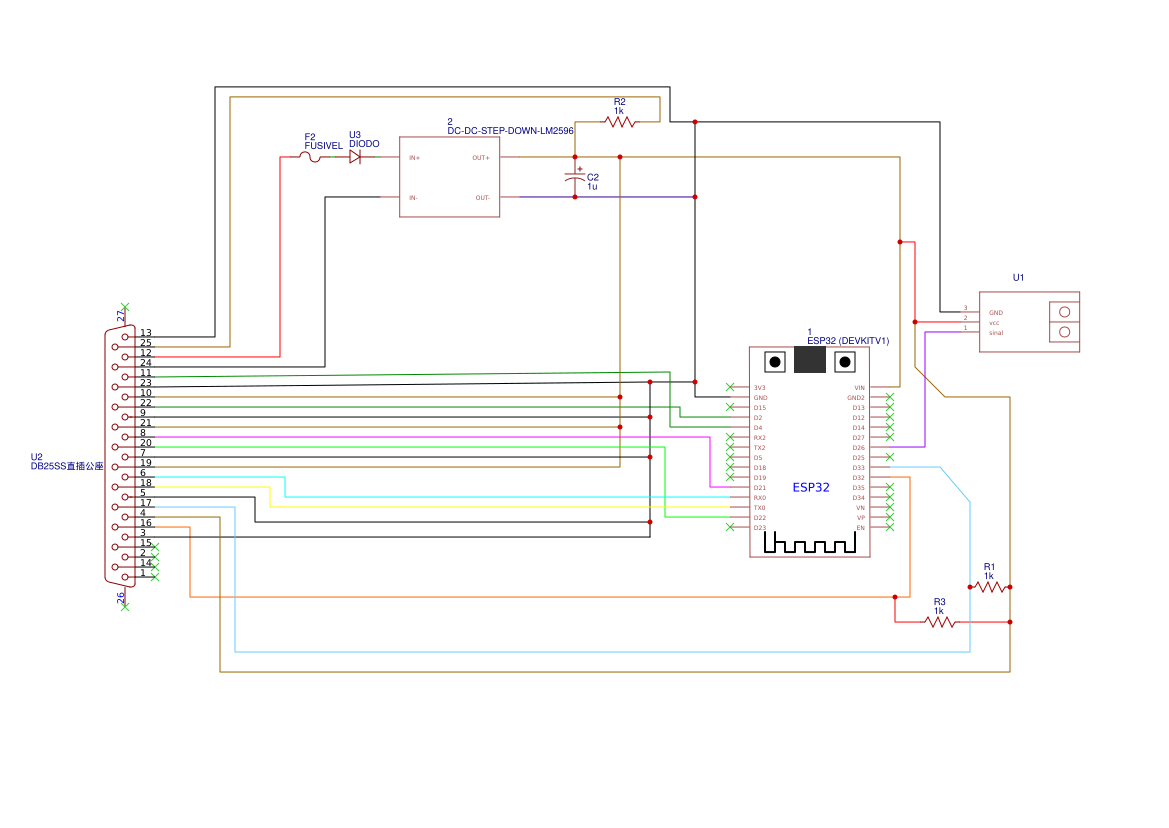1169x828 pixels.
Task: Select the 1k resistor R3 symbol
Action: (x=939, y=623)
